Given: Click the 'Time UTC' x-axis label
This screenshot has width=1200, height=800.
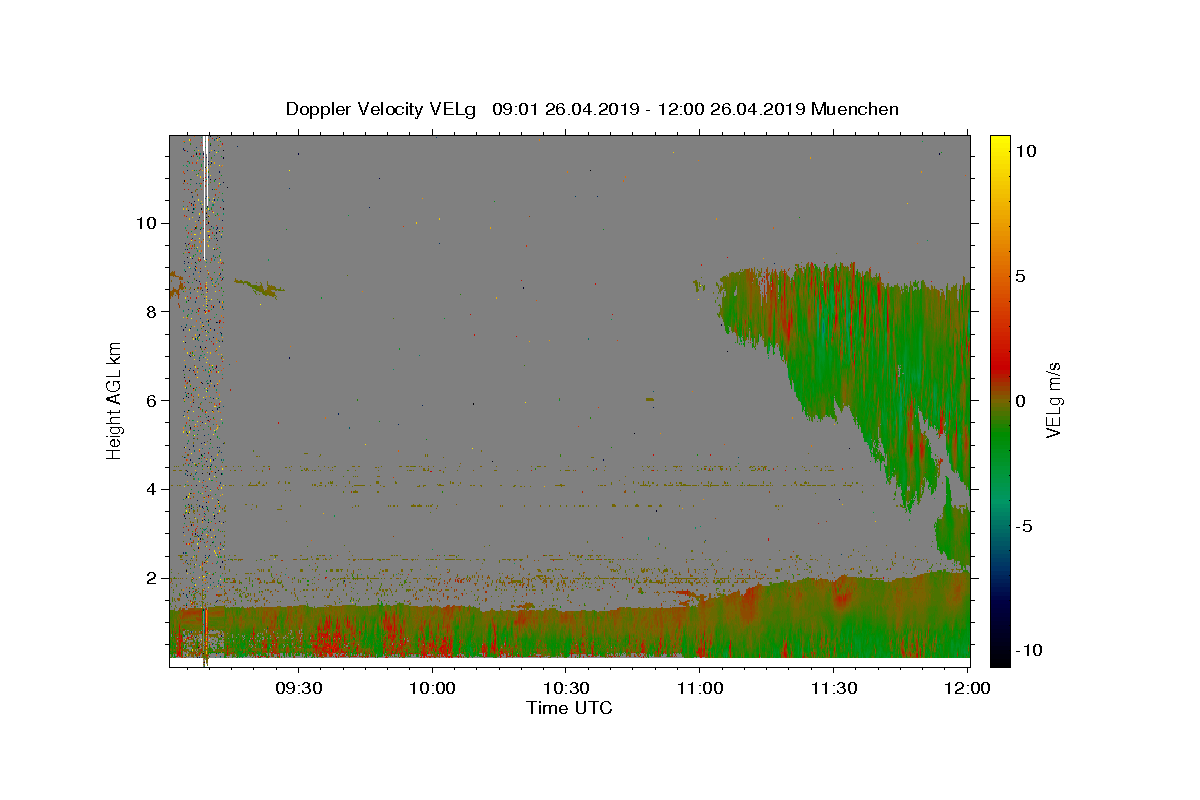Looking at the screenshot, I should coord(569,708).
